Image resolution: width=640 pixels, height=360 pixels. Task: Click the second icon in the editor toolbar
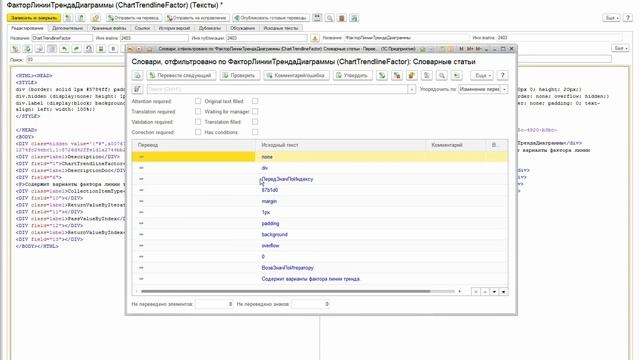[27, 49]
